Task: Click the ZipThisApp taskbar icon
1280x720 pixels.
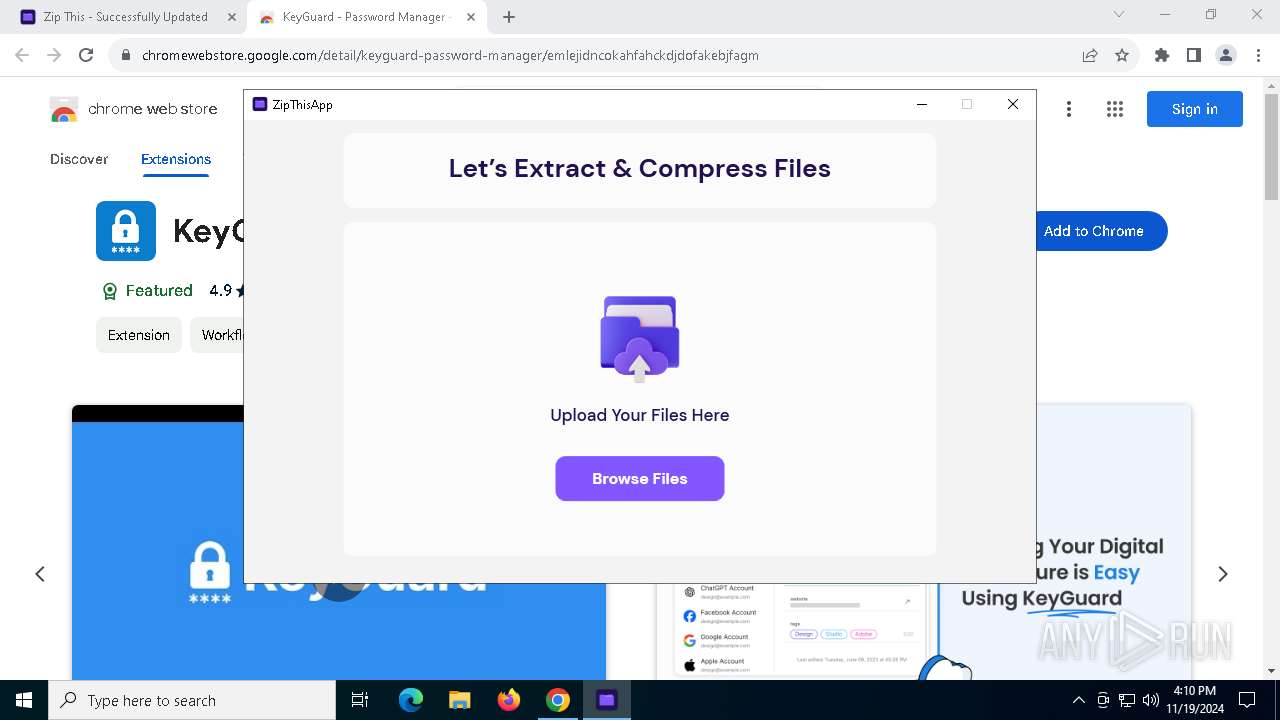Action: [606, 700]
